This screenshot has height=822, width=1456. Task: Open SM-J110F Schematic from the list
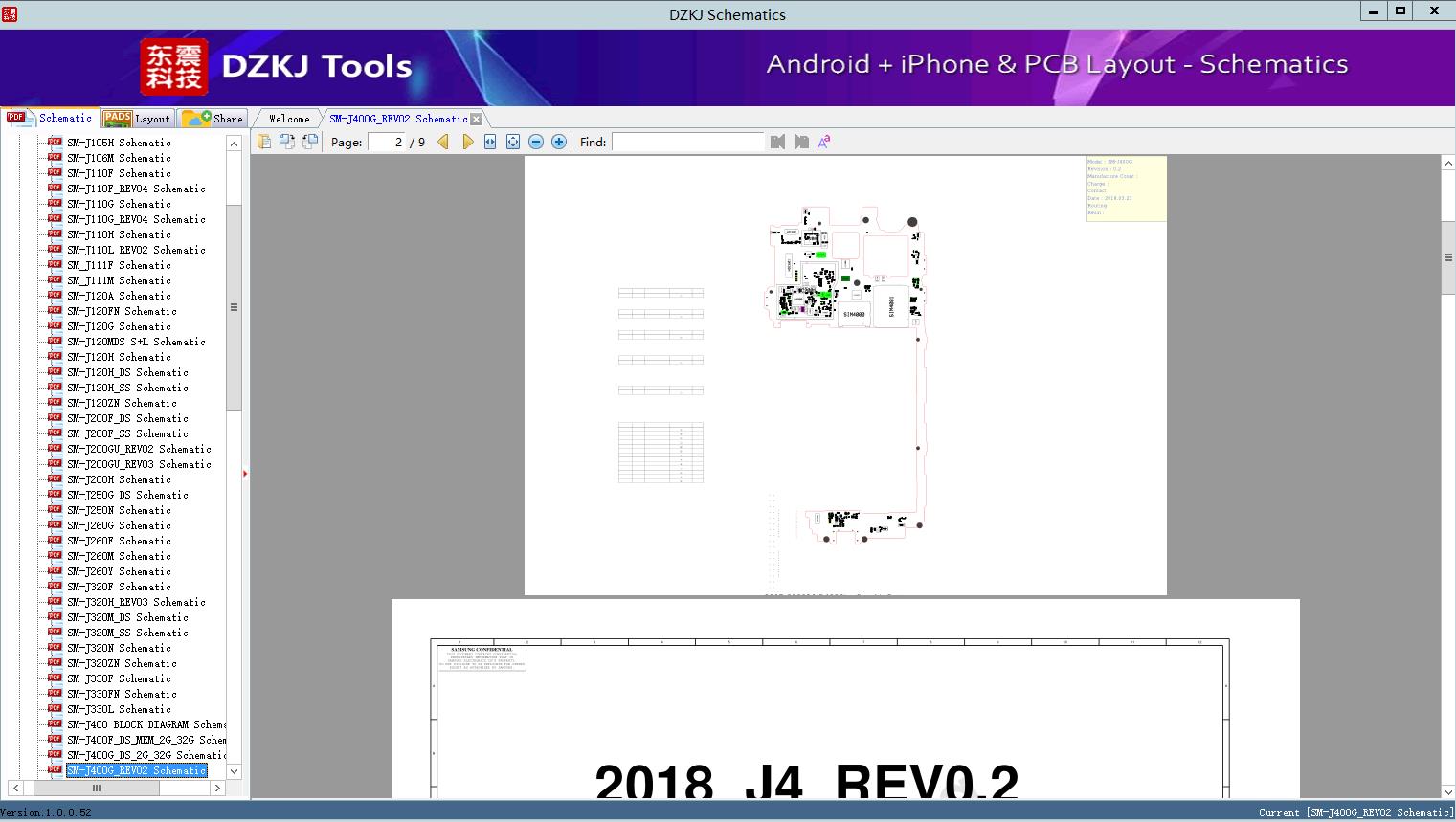(119, 173)
